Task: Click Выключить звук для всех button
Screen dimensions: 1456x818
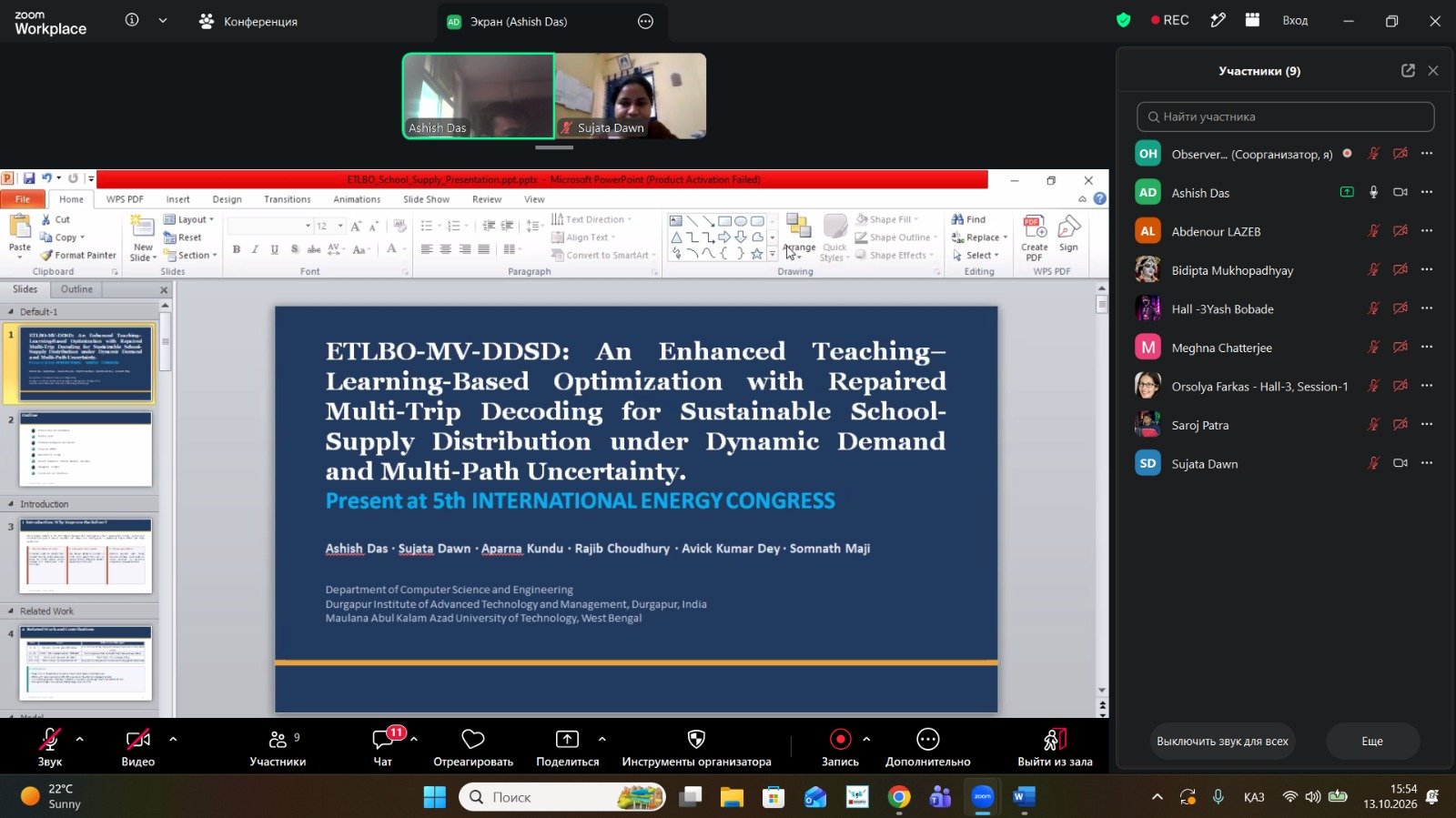Action: (1222, 742)
